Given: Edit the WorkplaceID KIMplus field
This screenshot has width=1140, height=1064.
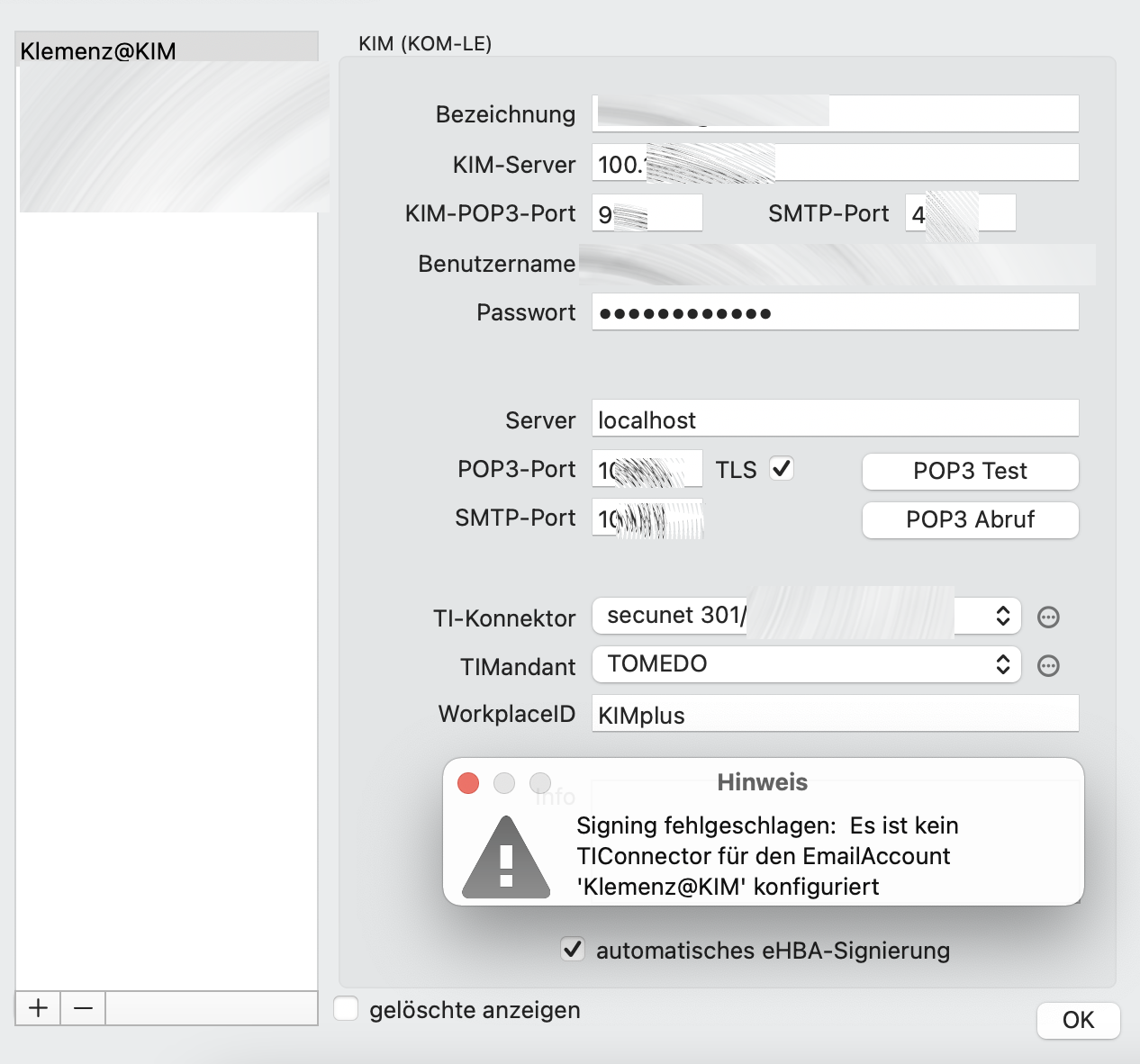Looking at the screenshot, I should point(835,714).
